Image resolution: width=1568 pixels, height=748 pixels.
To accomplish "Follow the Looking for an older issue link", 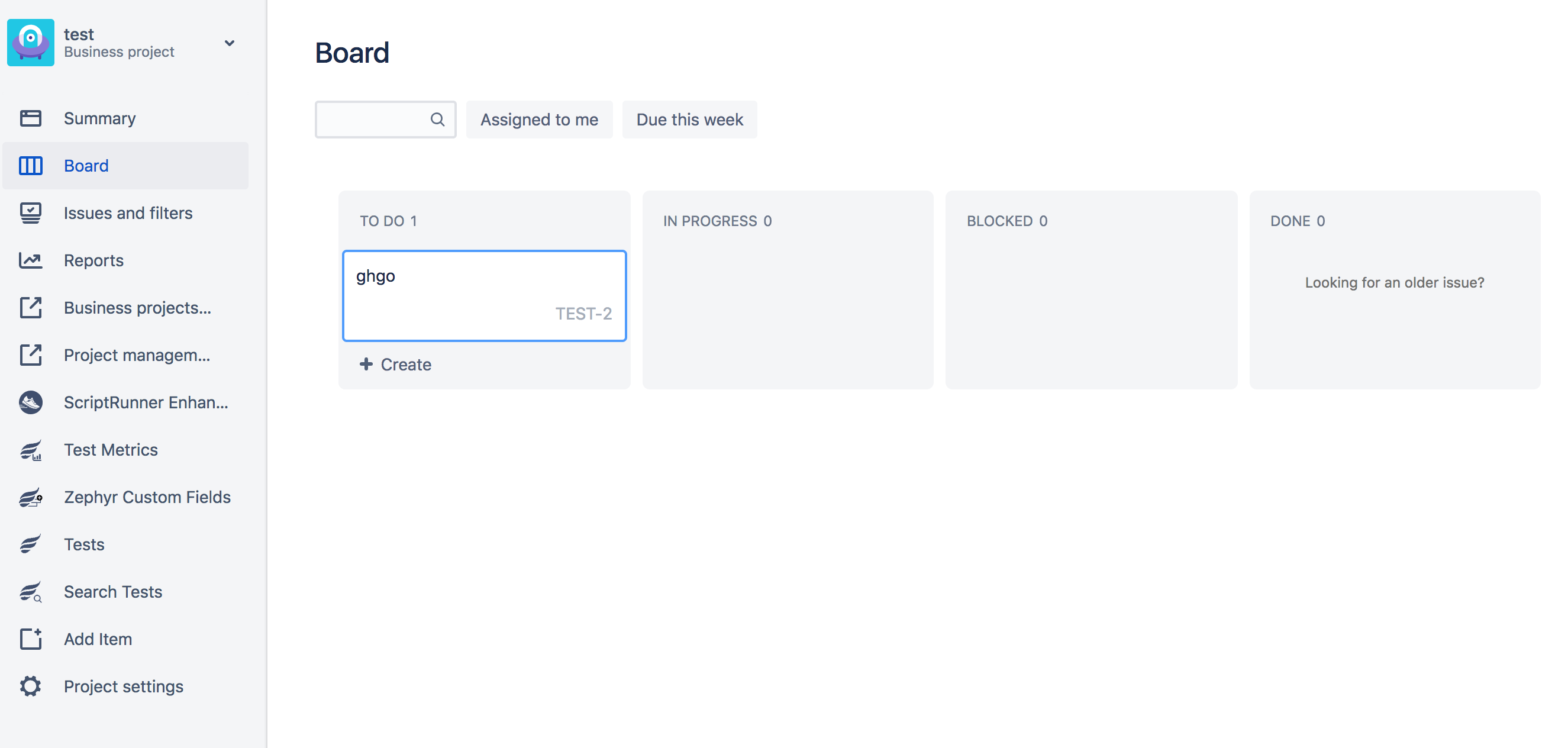I will 1394,282.
